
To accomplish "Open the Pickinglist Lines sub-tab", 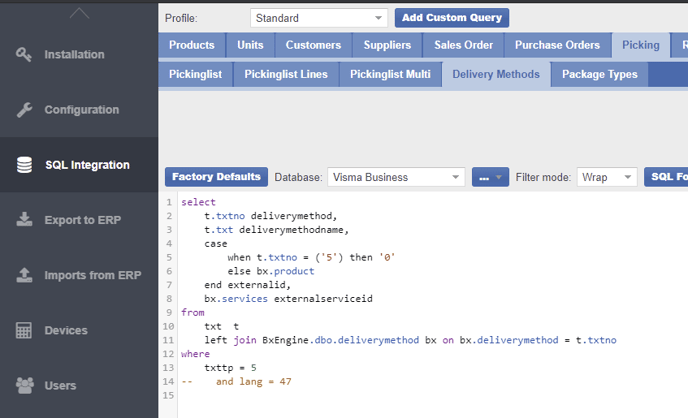I will [286, 75].
